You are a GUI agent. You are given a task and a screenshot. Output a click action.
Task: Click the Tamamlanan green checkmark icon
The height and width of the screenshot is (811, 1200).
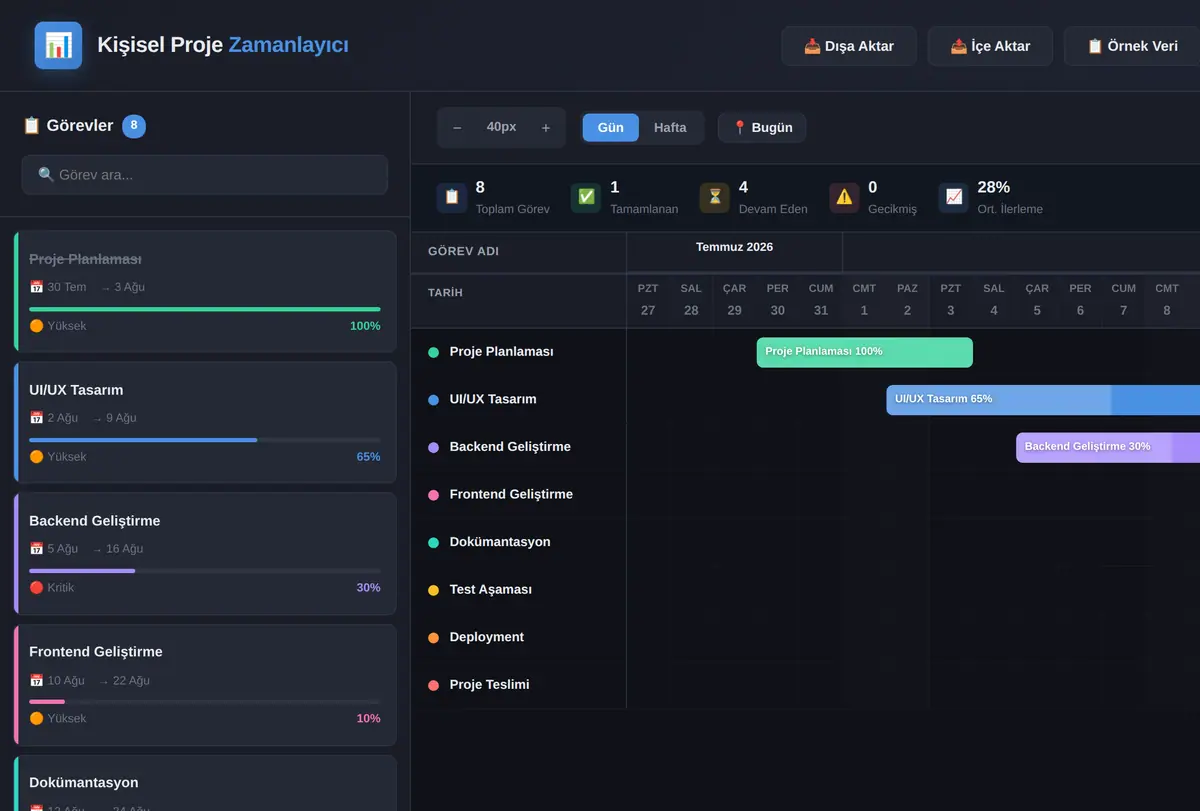586,197
